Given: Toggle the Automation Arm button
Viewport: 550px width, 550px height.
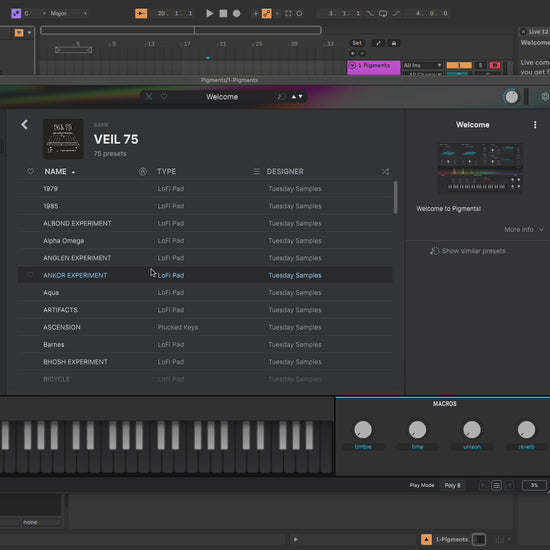Looking at the screenshot, I should [x=267, y=13].
